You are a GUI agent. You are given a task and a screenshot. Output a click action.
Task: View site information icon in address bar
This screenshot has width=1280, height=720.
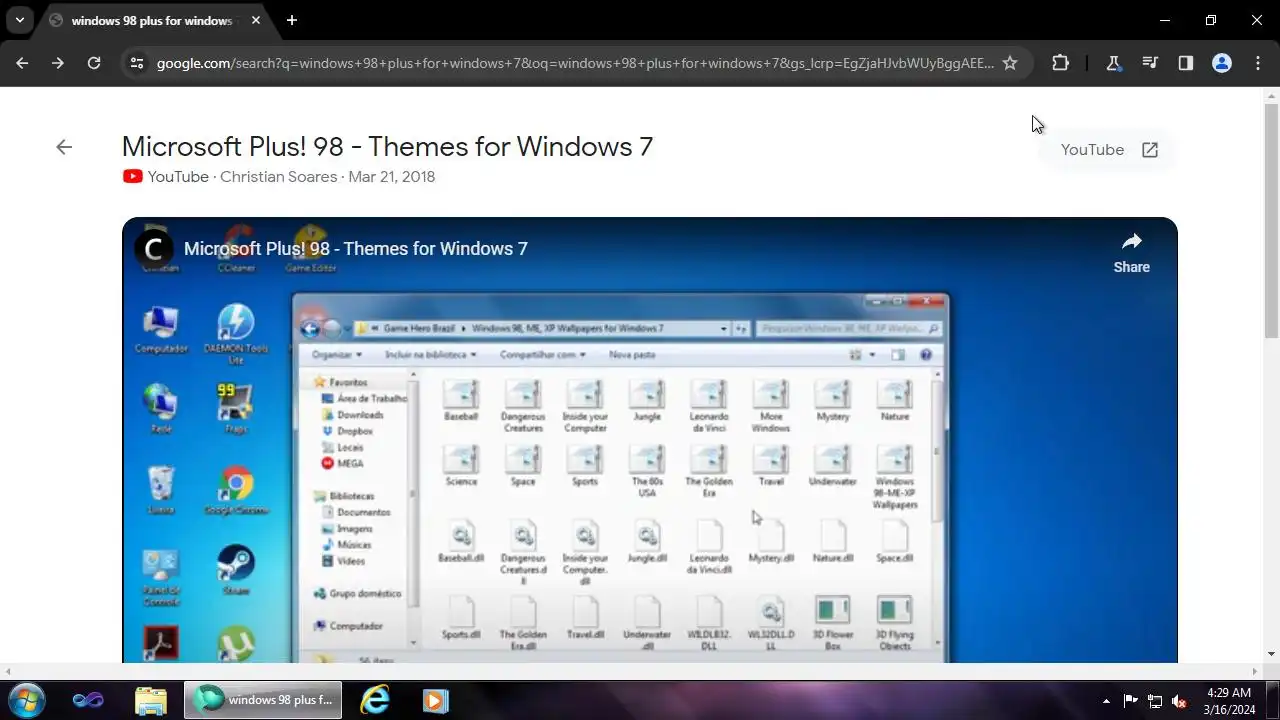pyautogui.click(x=138, y=63)
